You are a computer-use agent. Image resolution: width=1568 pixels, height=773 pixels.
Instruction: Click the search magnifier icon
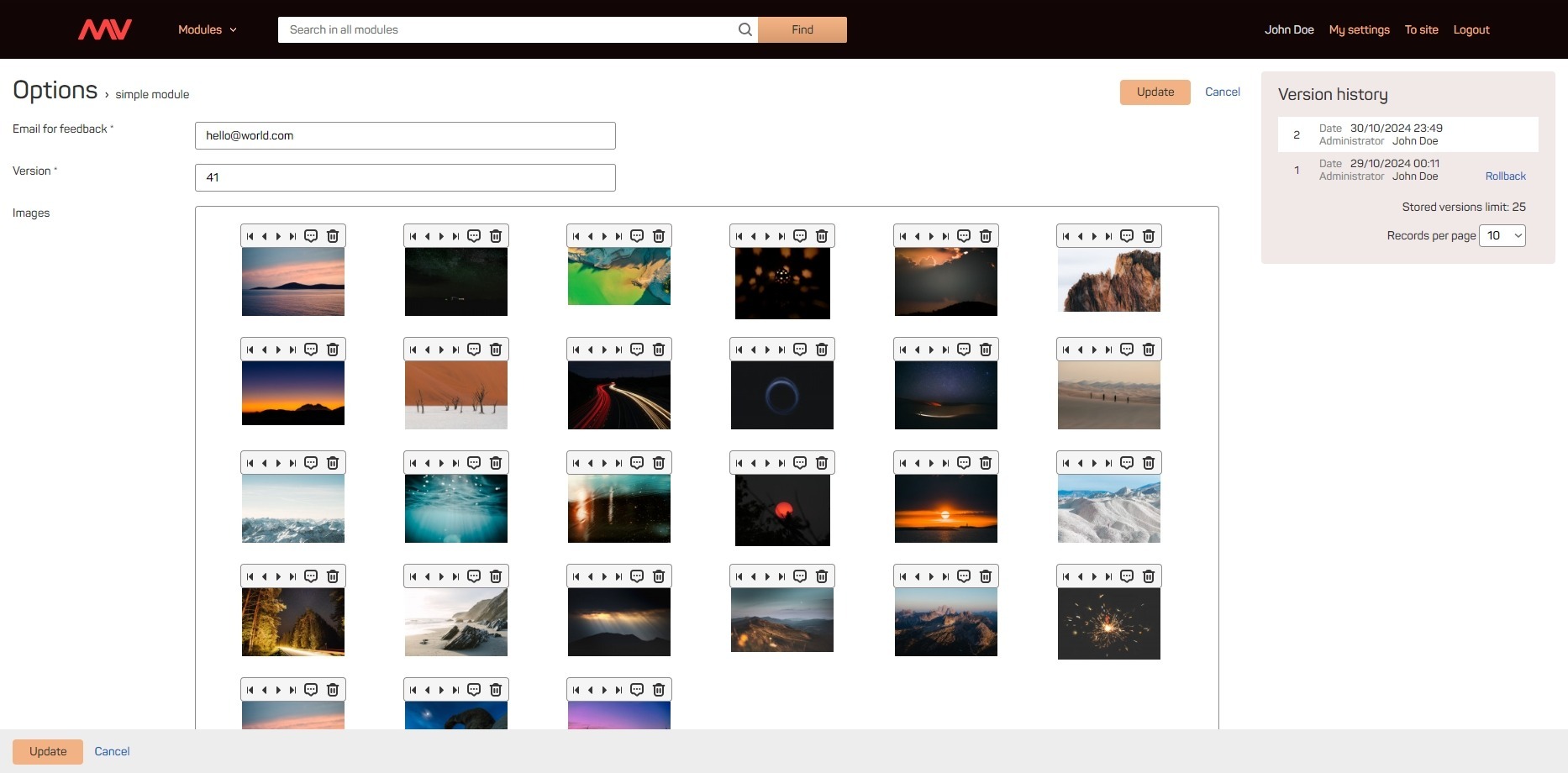point(745,29)
